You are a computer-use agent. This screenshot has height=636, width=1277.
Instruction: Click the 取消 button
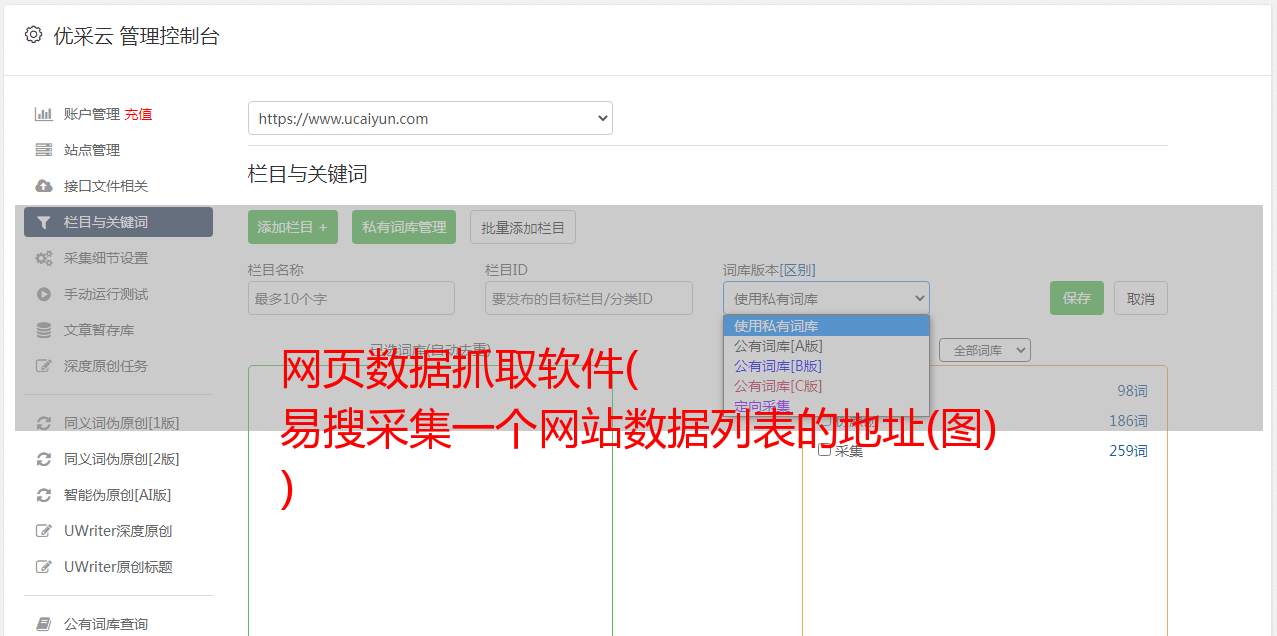(x=1141, y=298)
